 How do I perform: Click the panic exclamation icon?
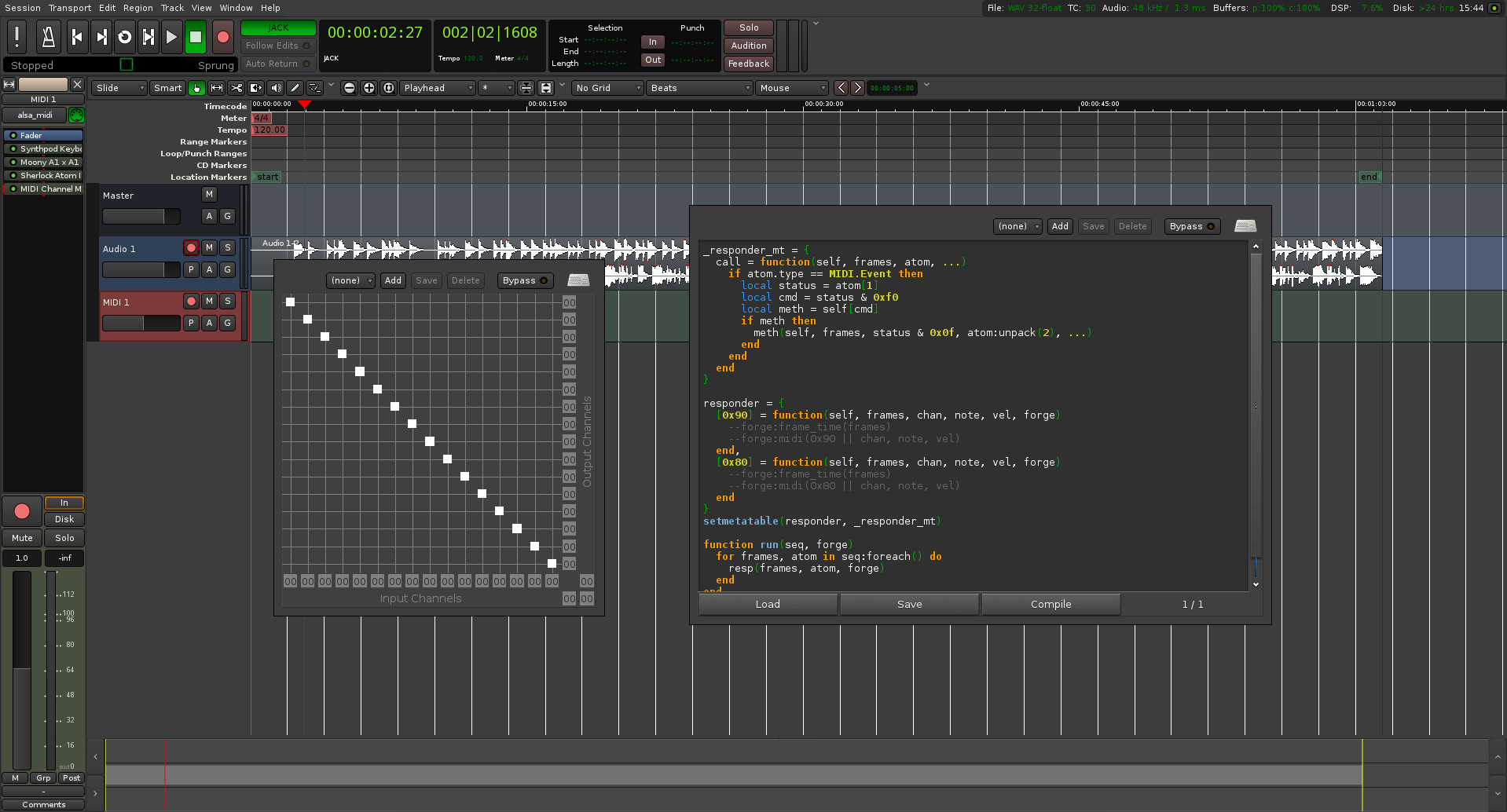[16, 37]
